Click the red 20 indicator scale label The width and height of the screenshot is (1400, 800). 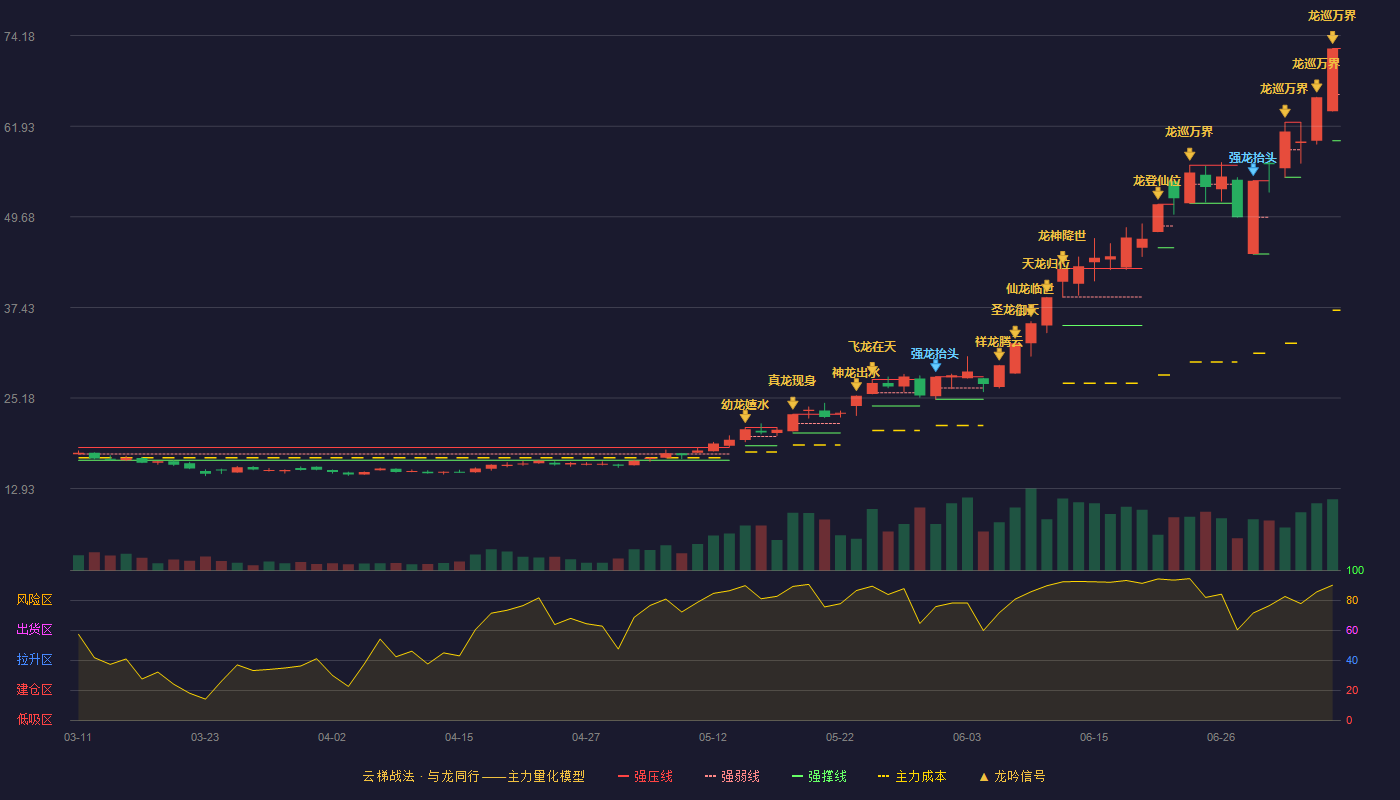[1352, 690]
